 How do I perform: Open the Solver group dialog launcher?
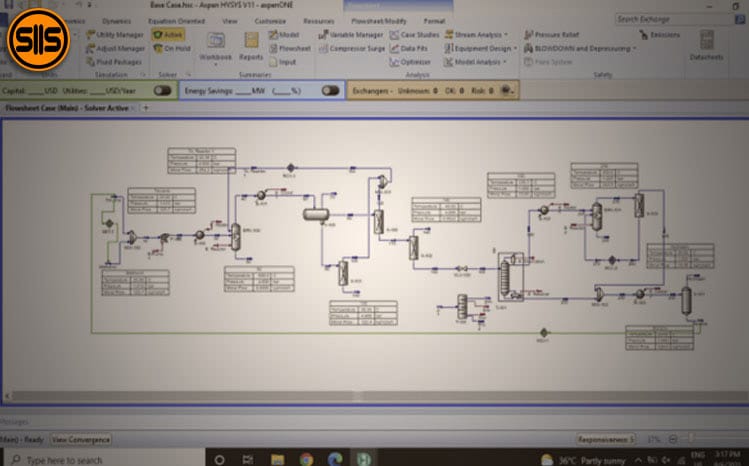tap(188, 75)
